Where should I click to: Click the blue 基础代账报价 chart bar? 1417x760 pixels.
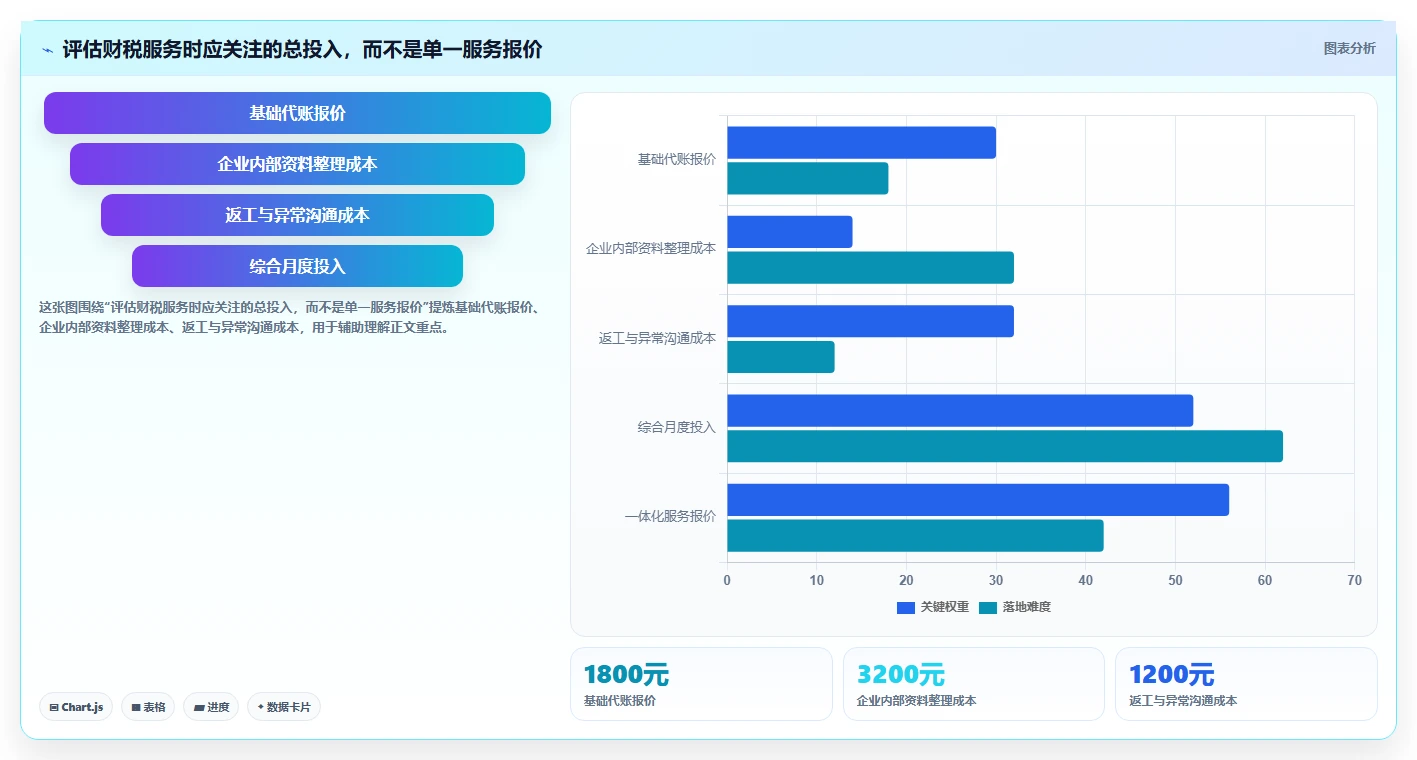[861, 142]
